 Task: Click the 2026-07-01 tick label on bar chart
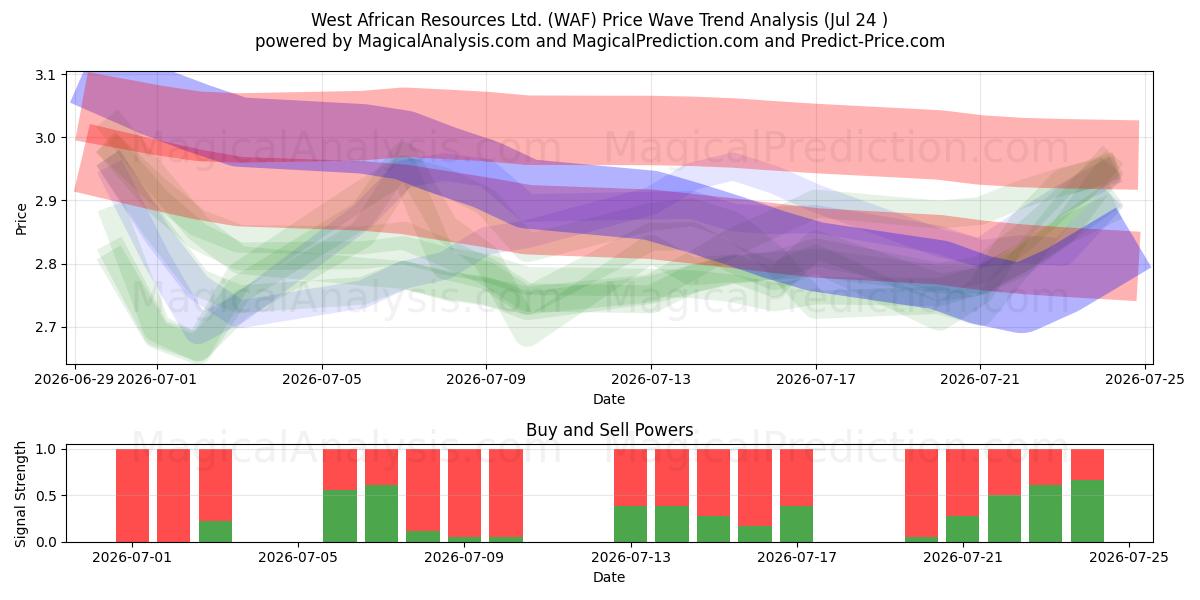click(x=132, y=557)
